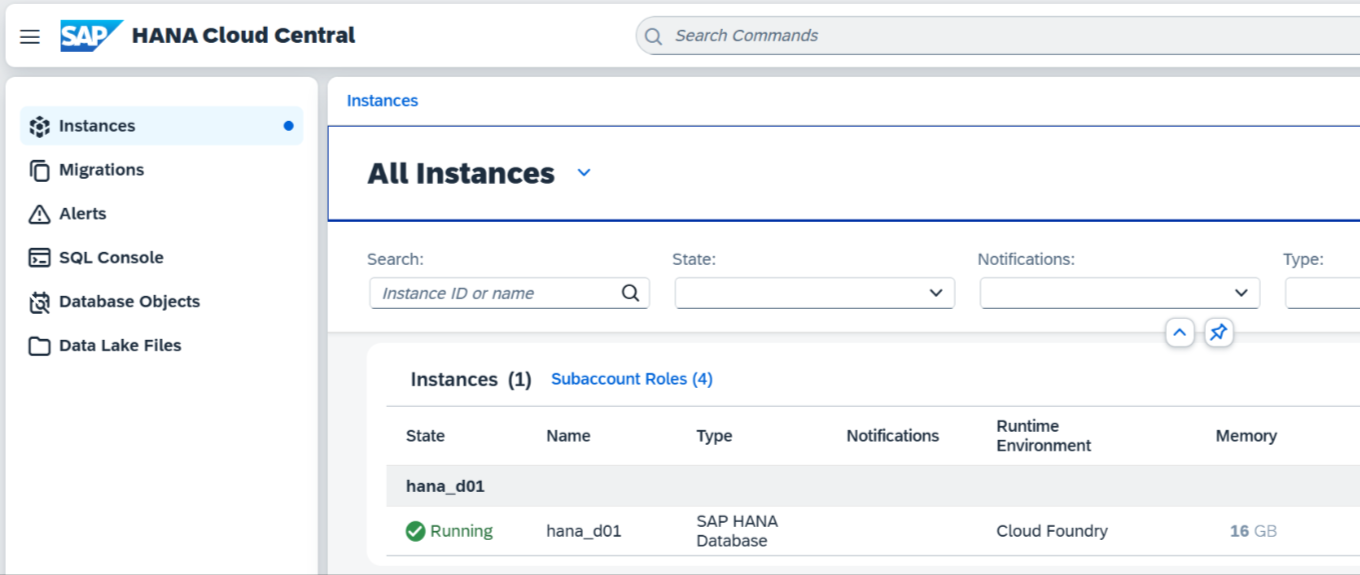Click the SQL Console terminal icon

(39, 258)
